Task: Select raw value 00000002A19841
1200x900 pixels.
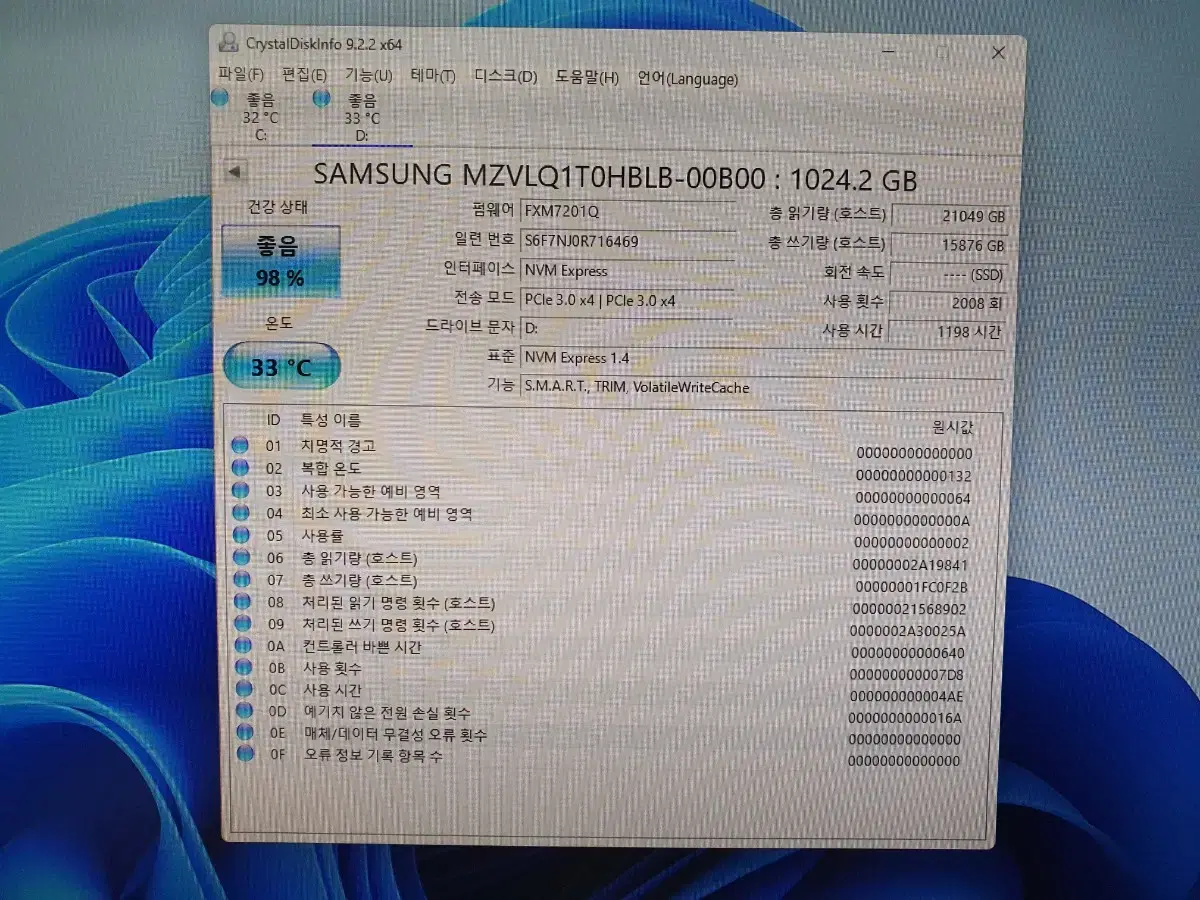Action: tap(910, 565)
